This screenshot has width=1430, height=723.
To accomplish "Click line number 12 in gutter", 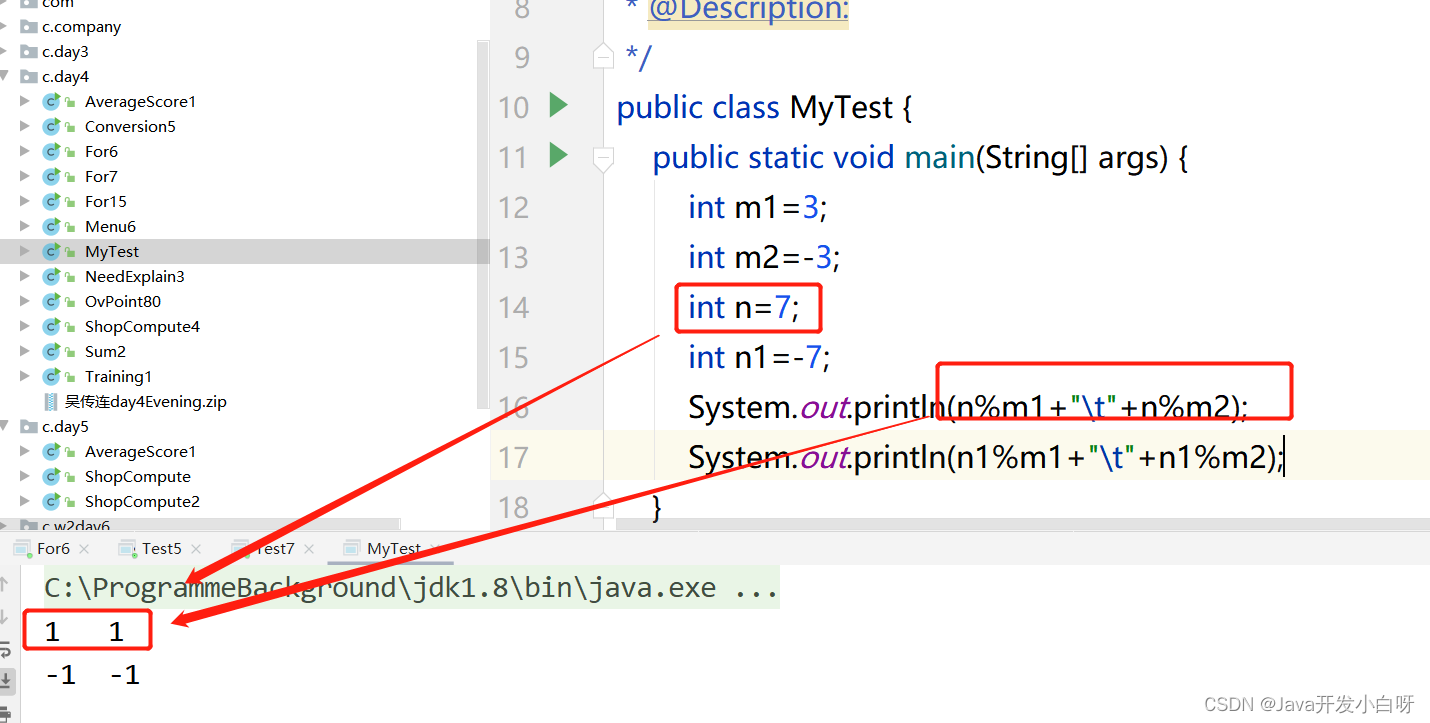I will click(513, 207).
